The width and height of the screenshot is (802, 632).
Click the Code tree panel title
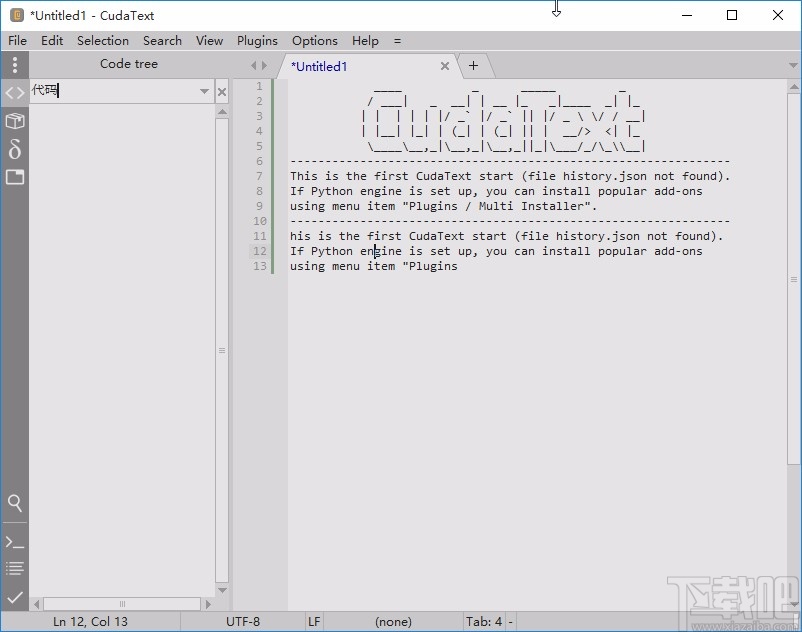coord(129,64)
